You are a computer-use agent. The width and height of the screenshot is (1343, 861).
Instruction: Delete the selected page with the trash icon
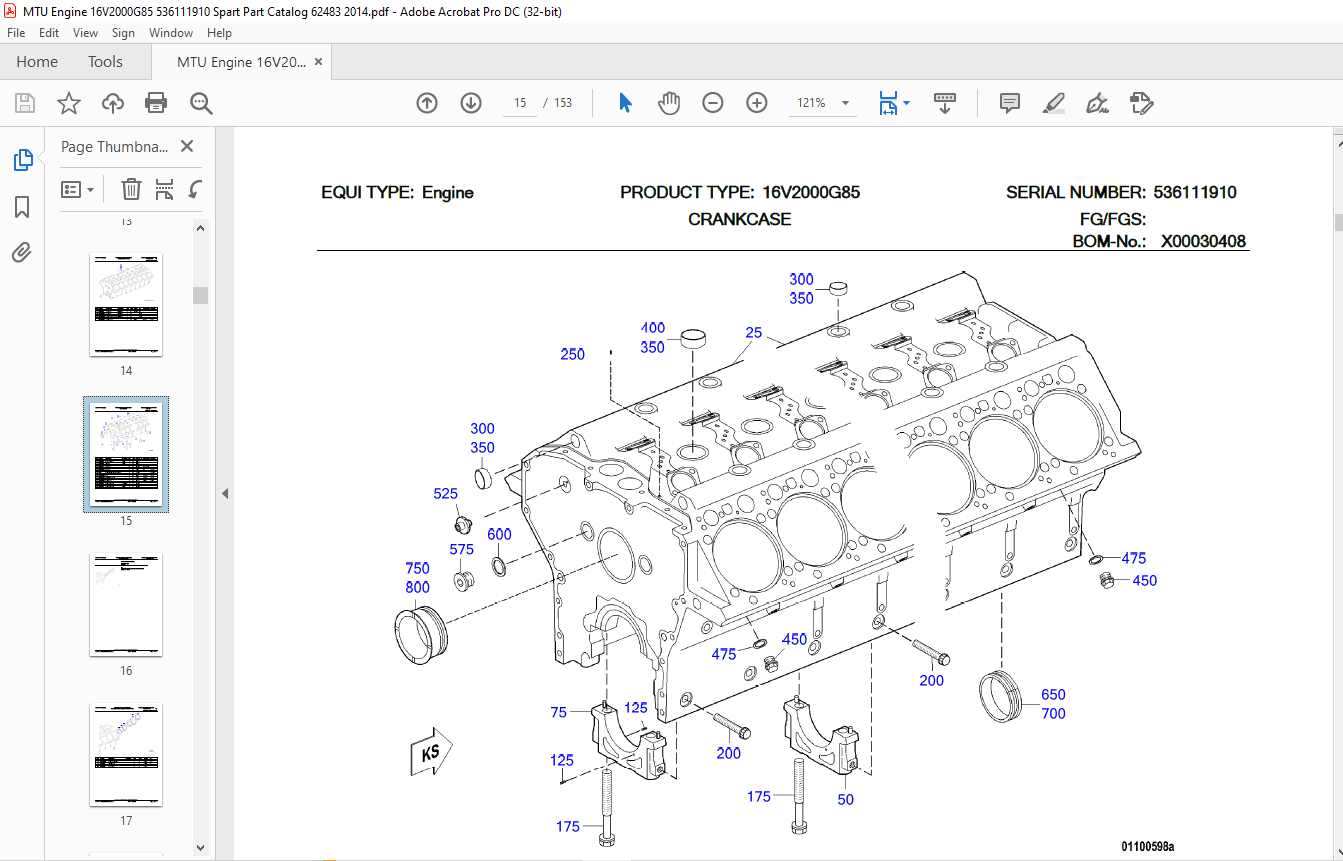point(131,189)
